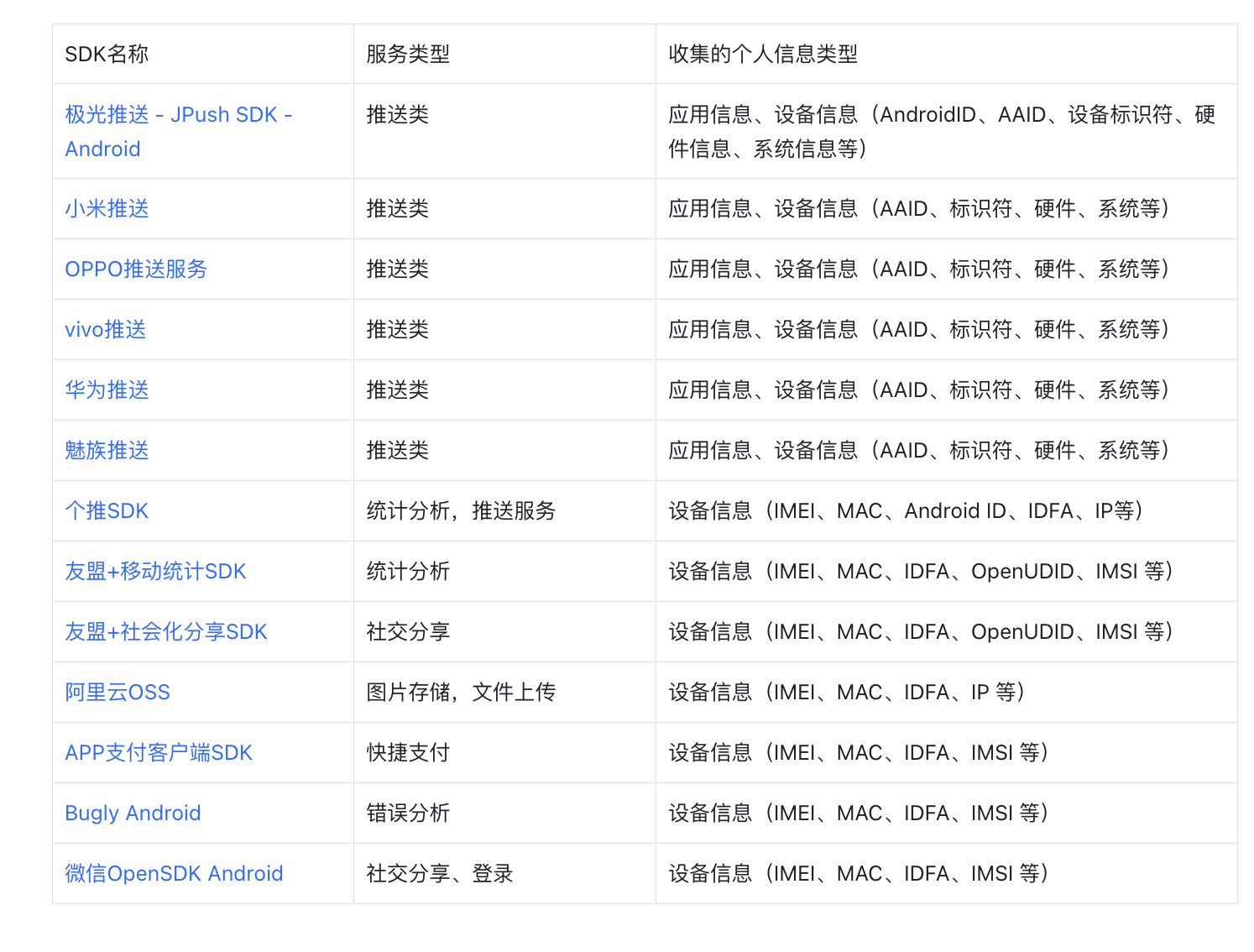Click collected info cell in 友盟+社会化分享SDK row
1254x952 pixels.
946,631
